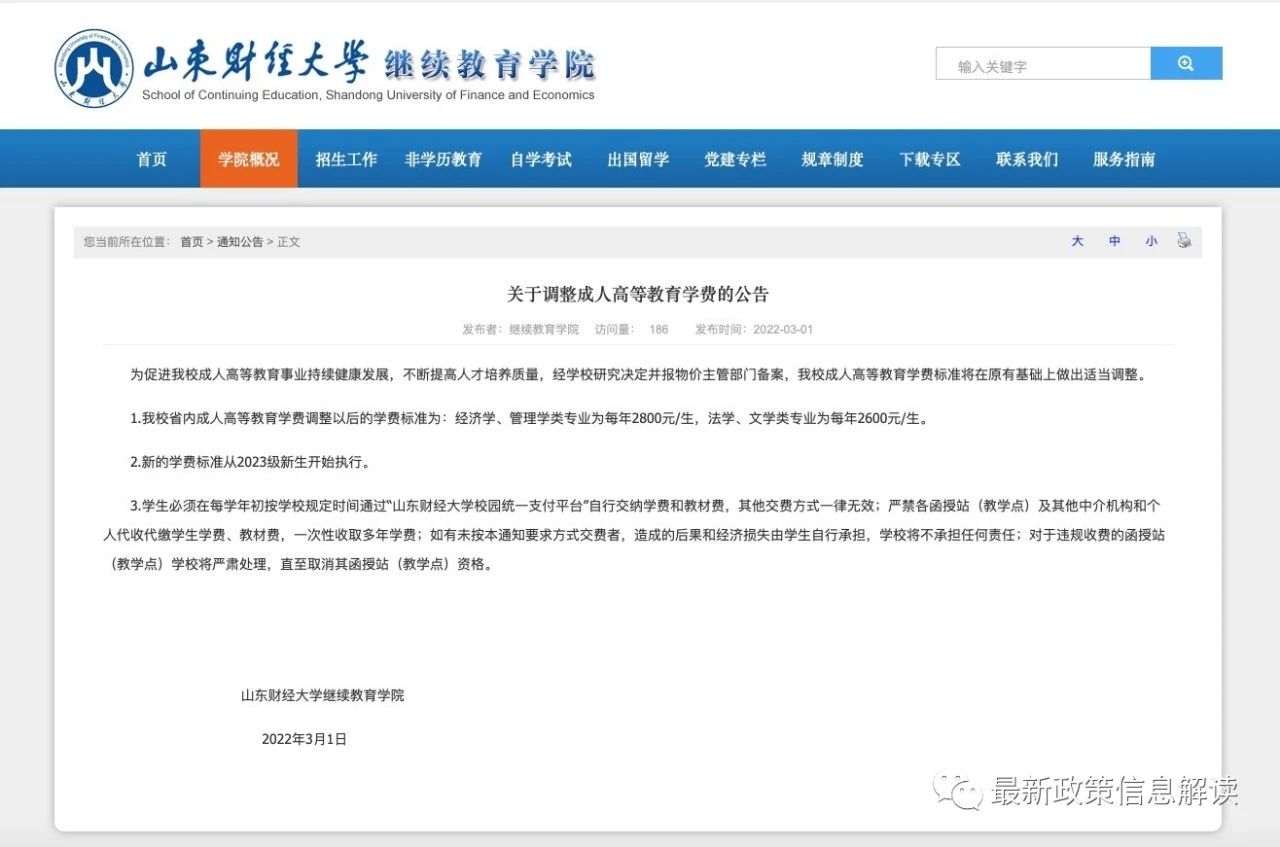This screenshot has width=1280, height=847.
Task: Open the 规章制度 menu item
Action: coord(832,159)
